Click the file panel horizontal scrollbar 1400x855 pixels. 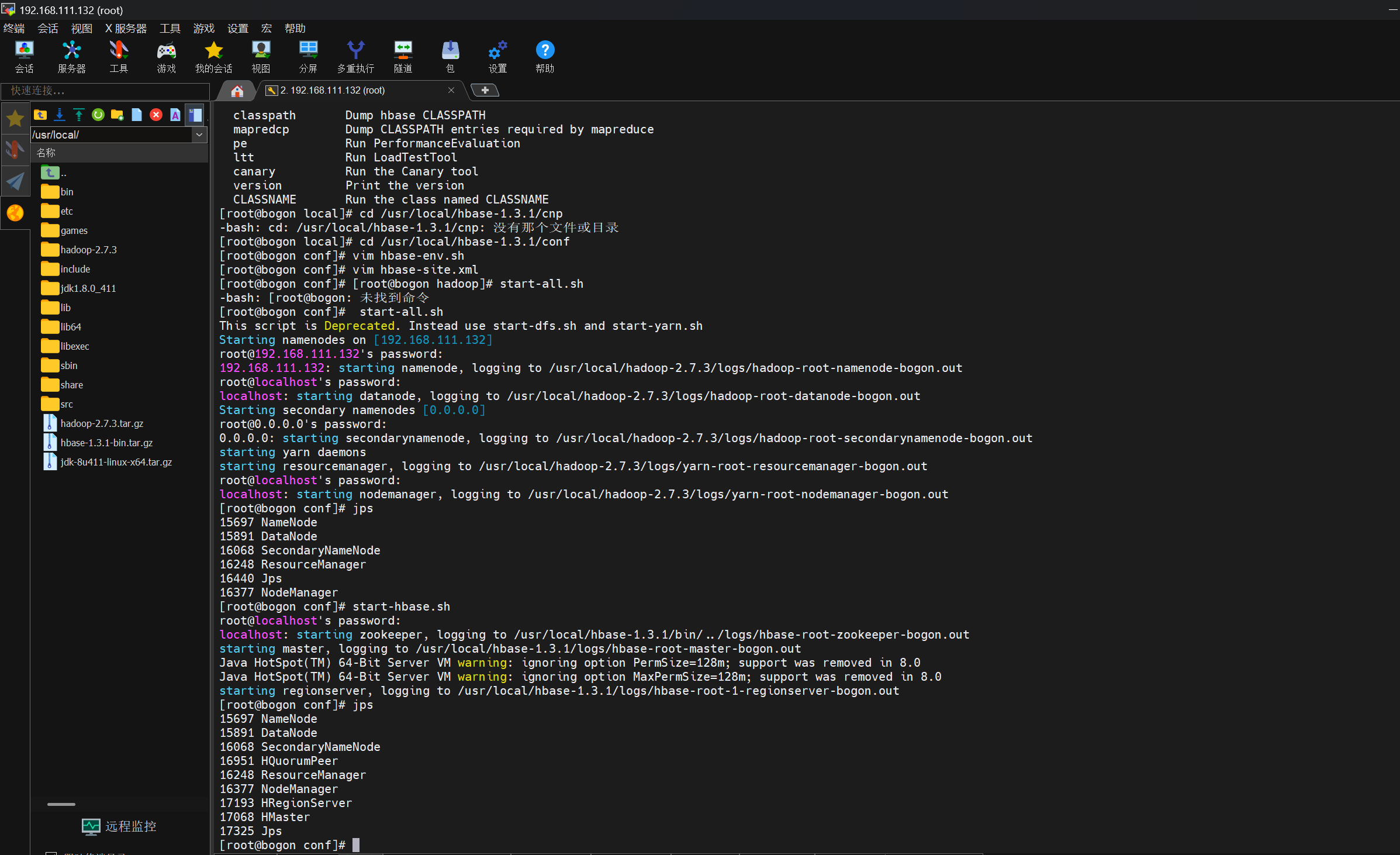(x=61, y=804)
